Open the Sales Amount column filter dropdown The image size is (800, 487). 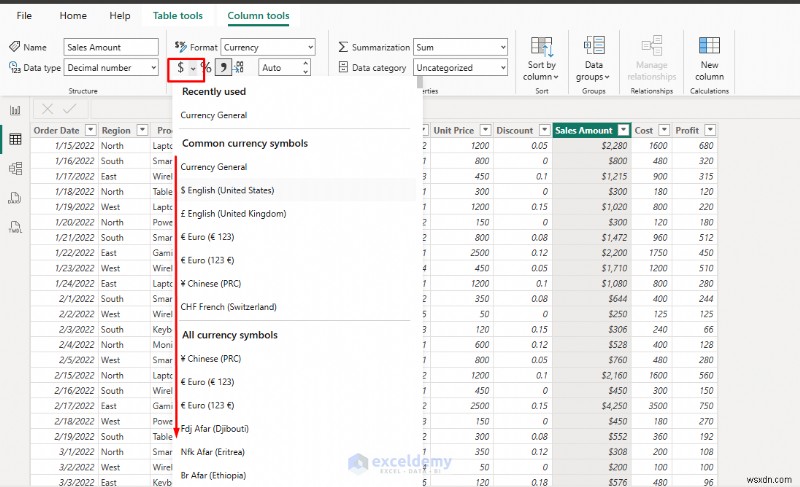[x=623, y=130]
